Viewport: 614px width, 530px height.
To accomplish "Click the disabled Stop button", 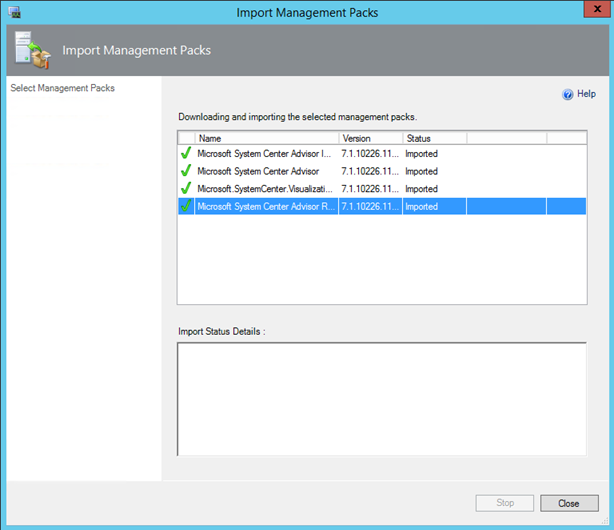I will coord(504,503).
